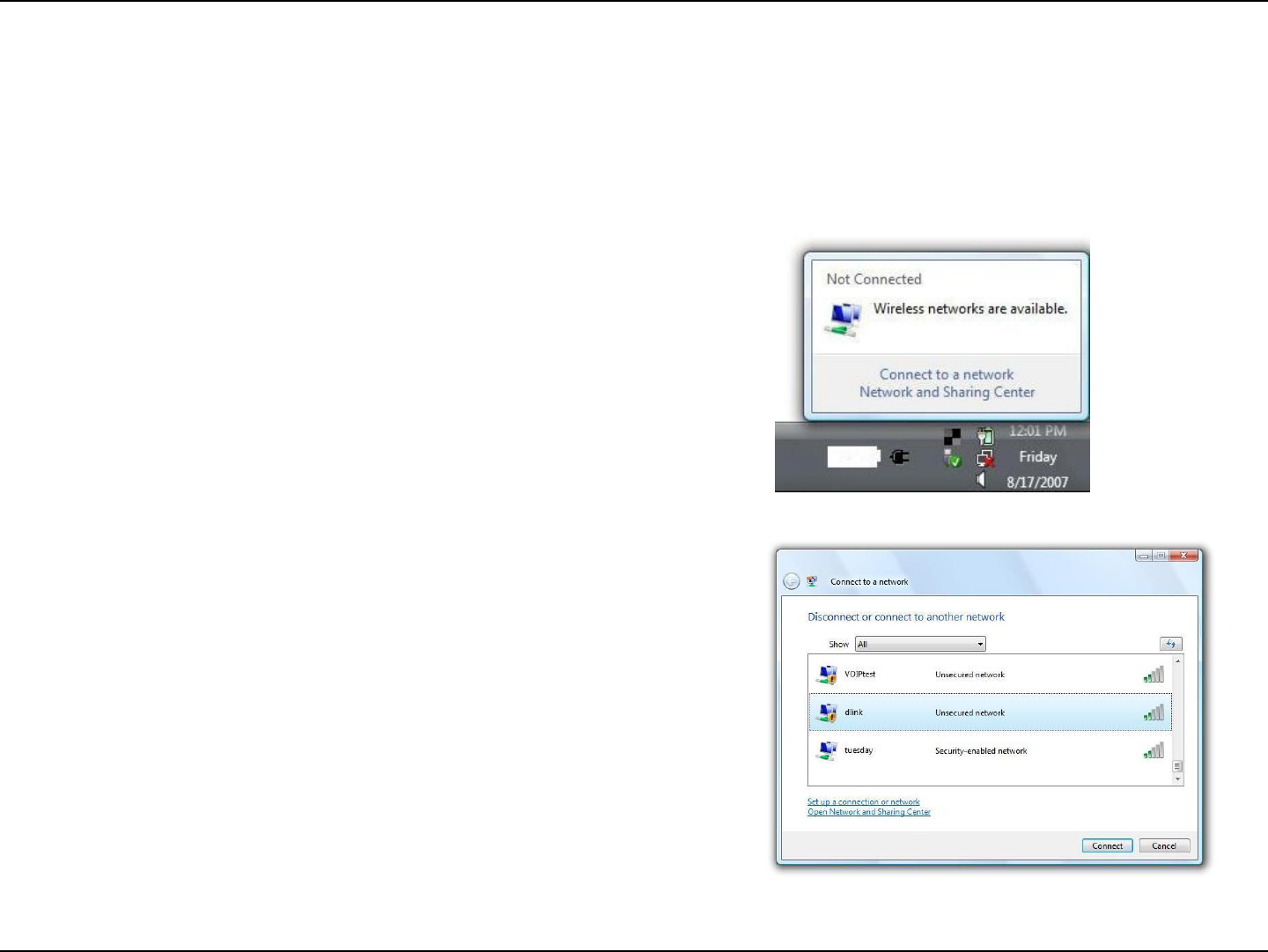Viewport: 1268px width, 952px height.
Task: Click tuesday signal strength bars
Action: pos(1154,750)
